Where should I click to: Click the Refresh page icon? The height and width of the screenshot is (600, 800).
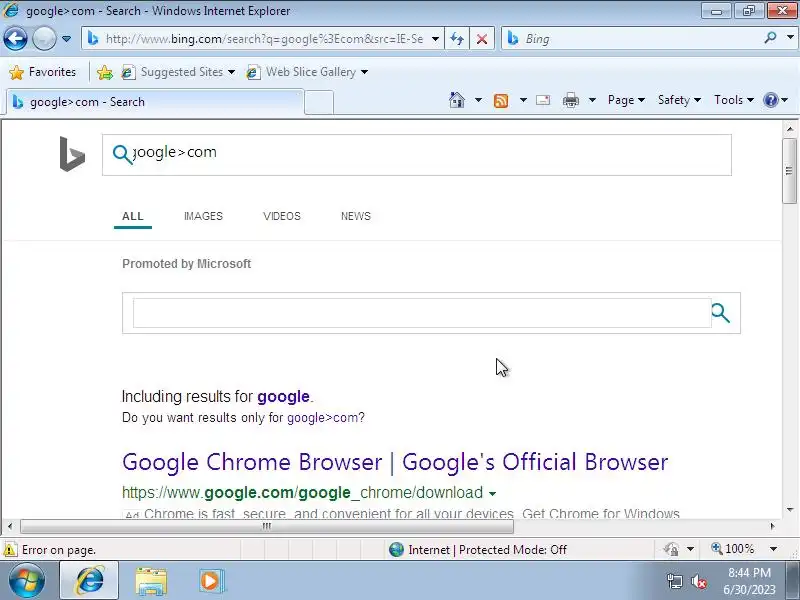(x=457, y=39)
